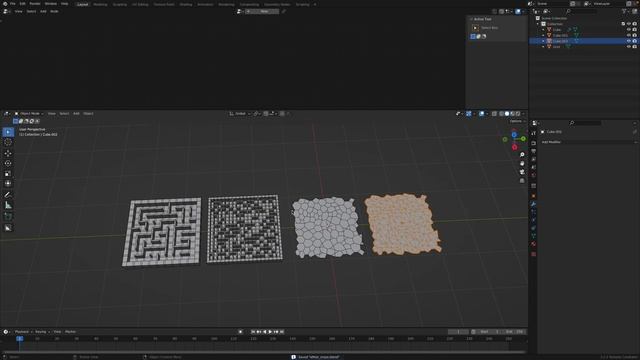This screenshot has height=360, width=640.
Task: Open the Modifiers wrench properties tab
Action: pos(533,204)
